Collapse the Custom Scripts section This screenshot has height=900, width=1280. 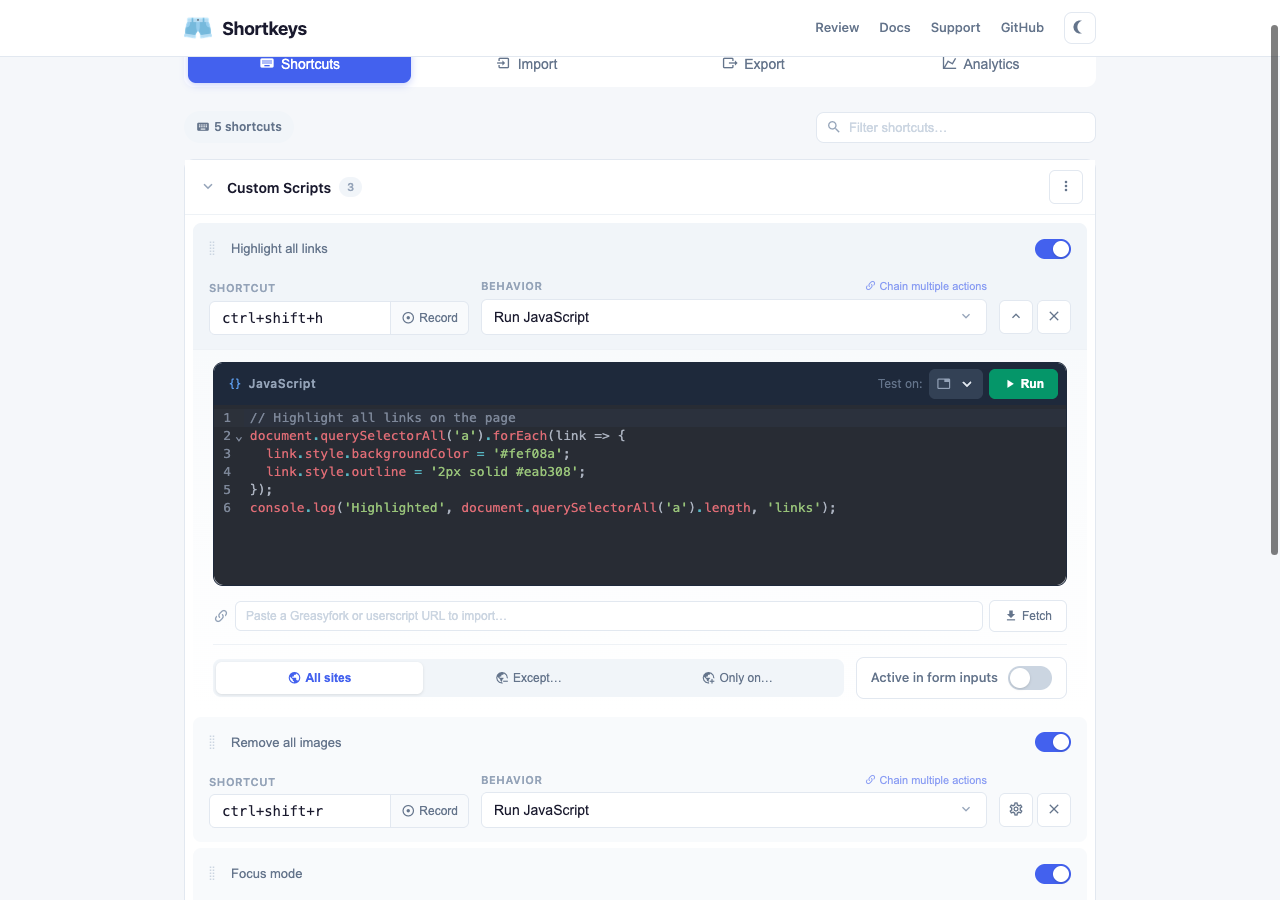click(x=207, y=187)
